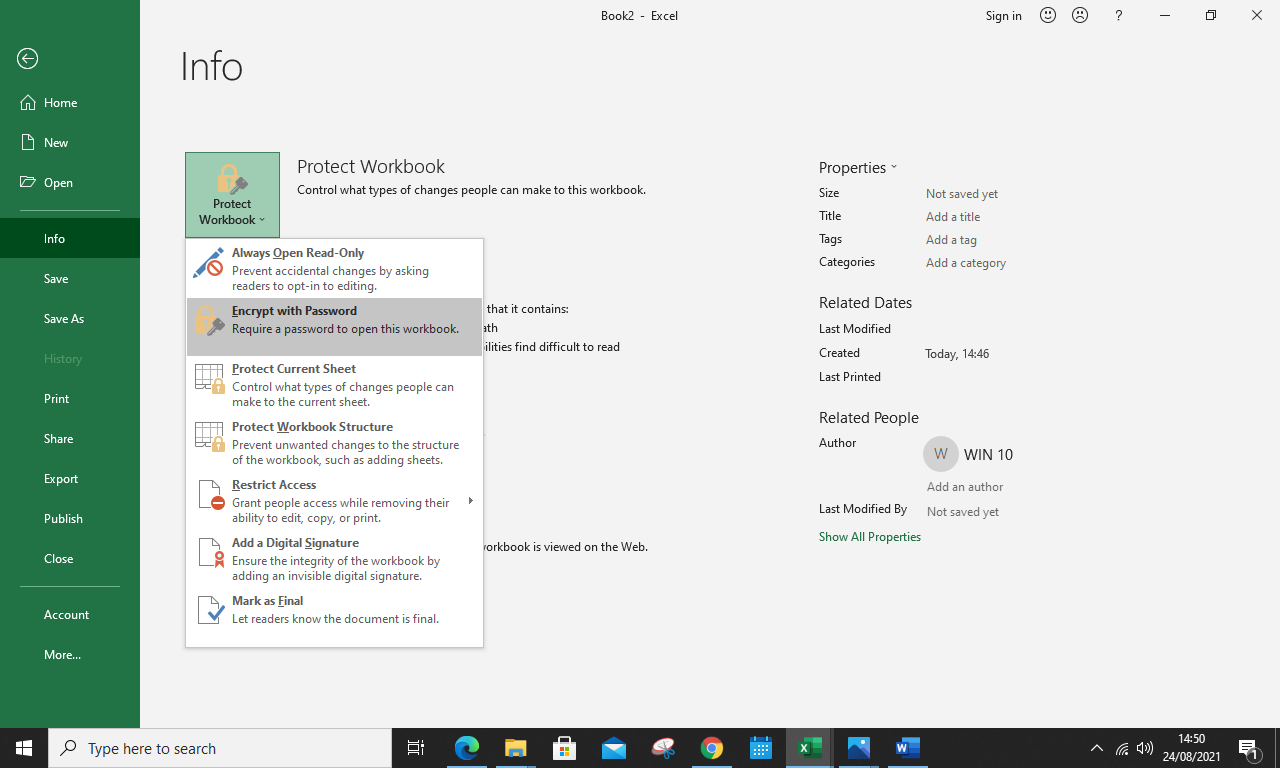Choose Encrypt with Password from the menu
Viewport: 1280px width, 768px height.
294,311
